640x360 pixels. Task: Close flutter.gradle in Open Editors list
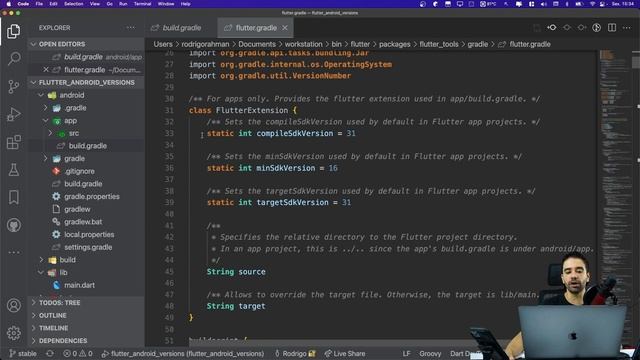tap(46, 70)
